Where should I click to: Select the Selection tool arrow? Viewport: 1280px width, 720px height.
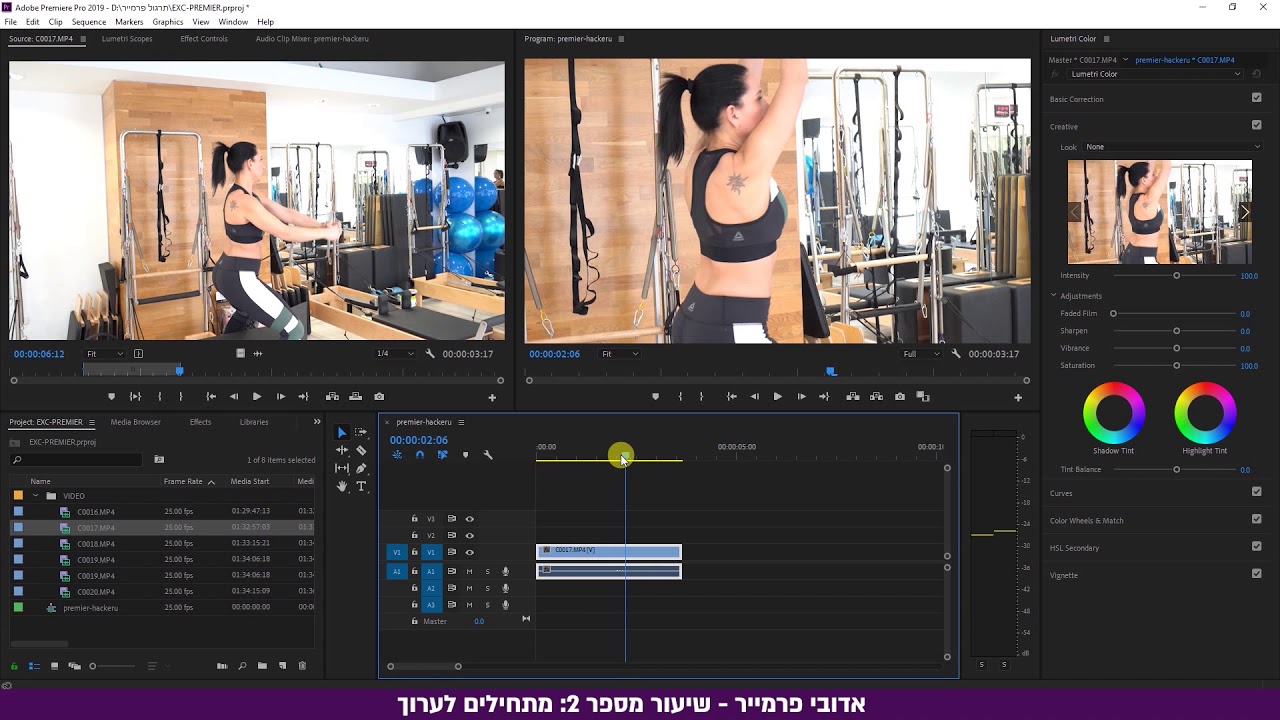tap(342, 432)
